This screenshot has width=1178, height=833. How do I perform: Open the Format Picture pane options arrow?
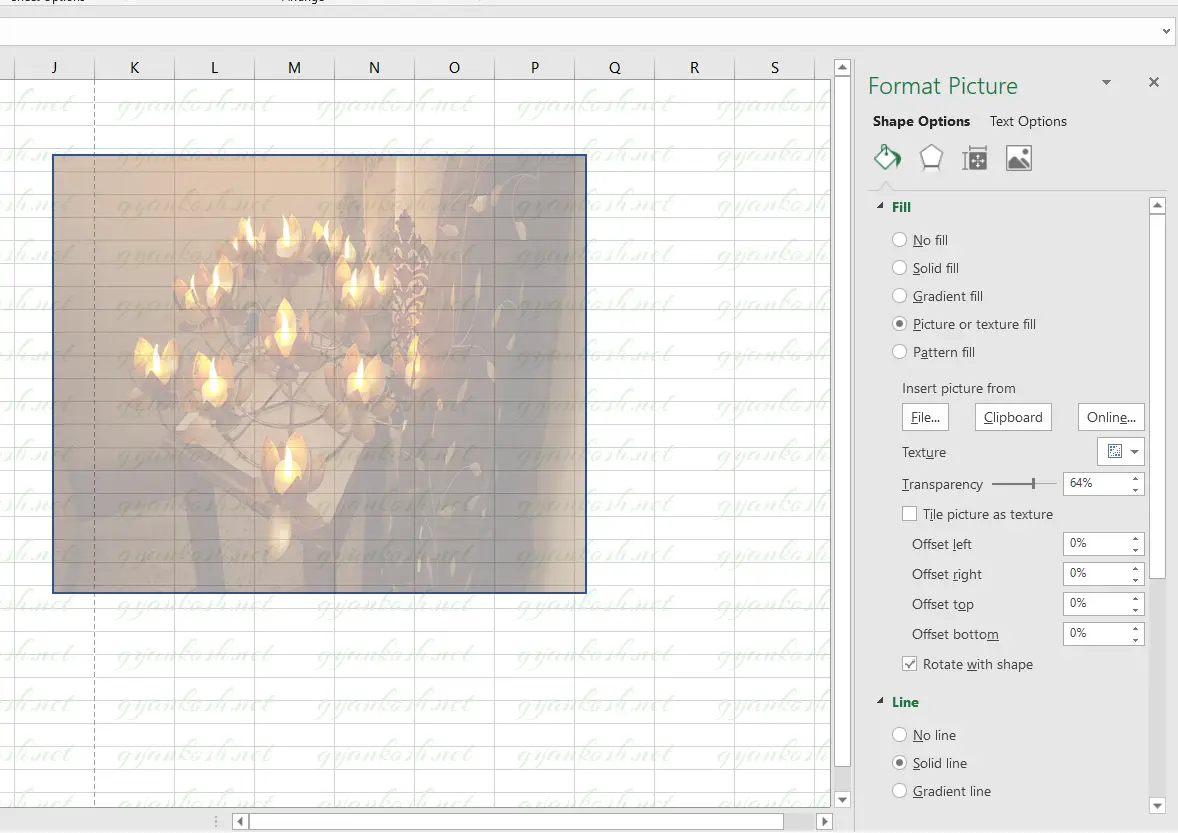point(1107,82)
